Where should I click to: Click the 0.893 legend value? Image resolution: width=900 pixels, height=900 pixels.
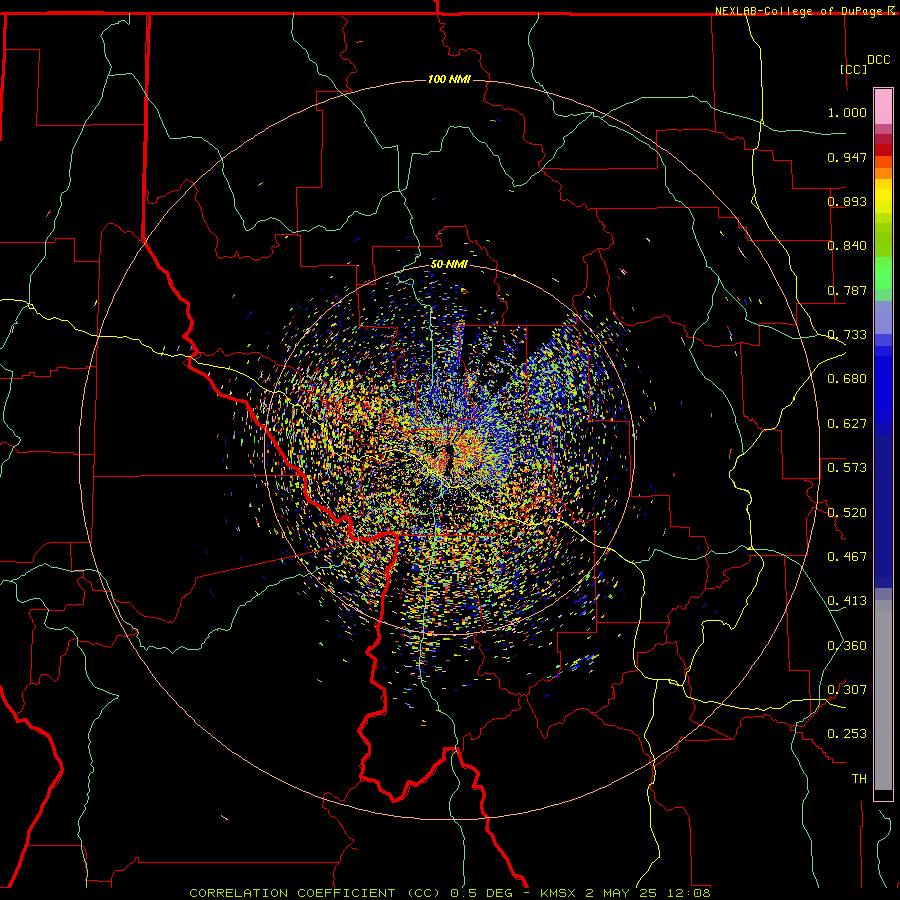[x=847, y=201]
